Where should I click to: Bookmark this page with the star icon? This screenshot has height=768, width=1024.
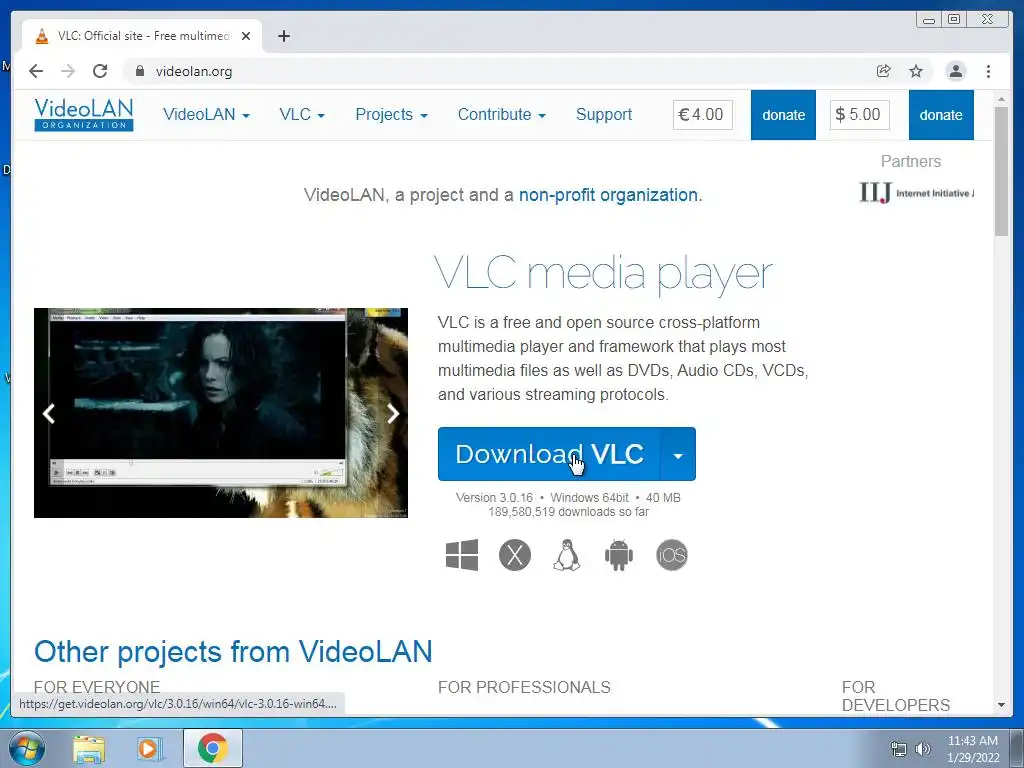coord(916,71)
